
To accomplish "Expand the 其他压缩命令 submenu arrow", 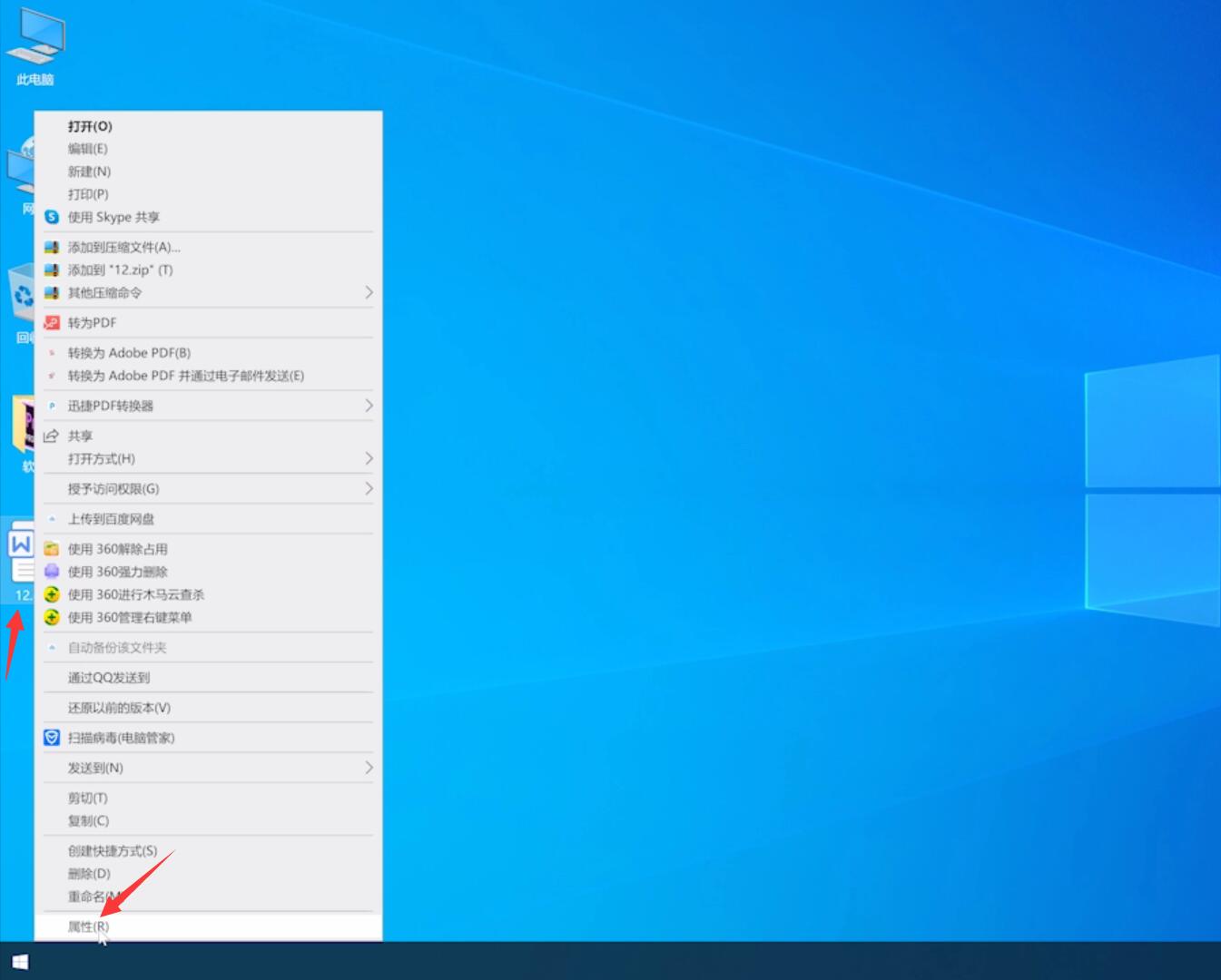I will (369, 292).
